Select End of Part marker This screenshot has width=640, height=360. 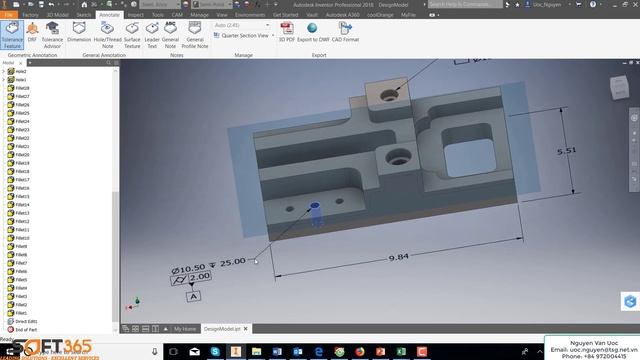pos(26,329)
